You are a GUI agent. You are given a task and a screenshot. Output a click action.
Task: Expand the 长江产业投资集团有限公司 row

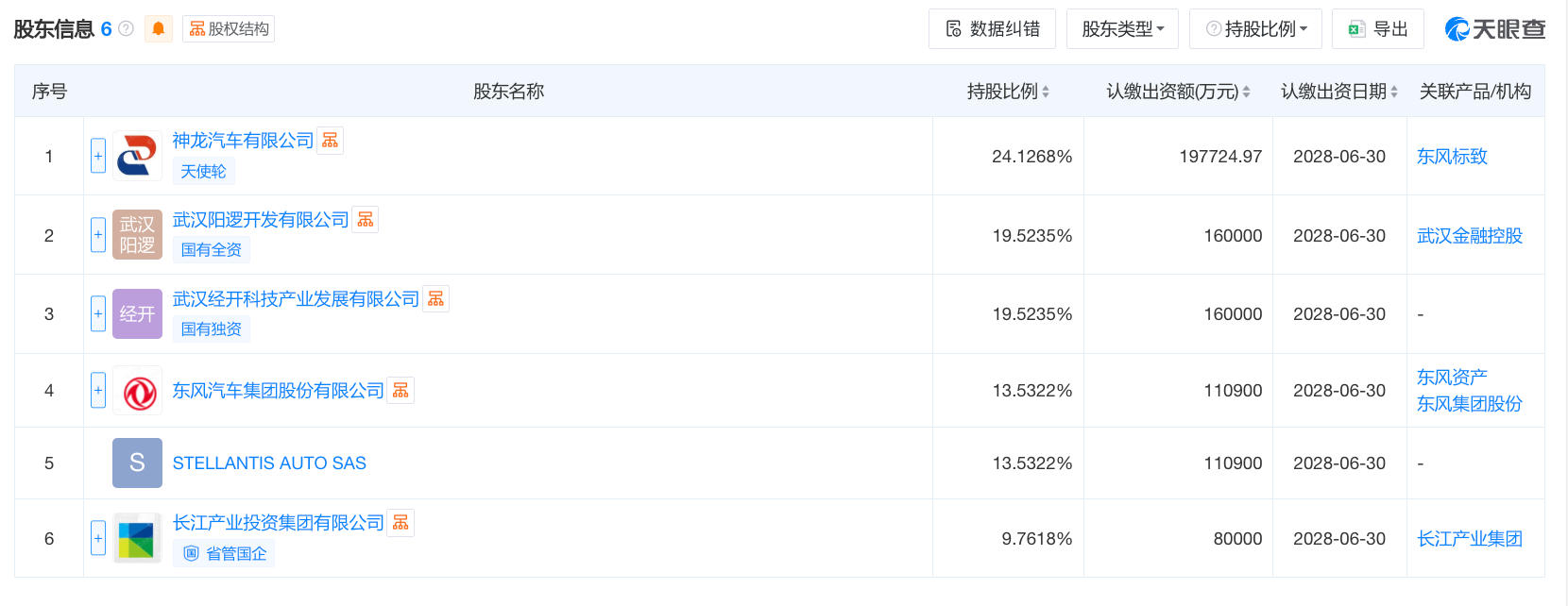tap(98, 538)
